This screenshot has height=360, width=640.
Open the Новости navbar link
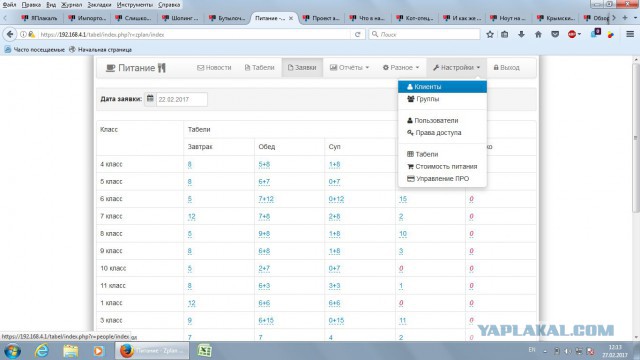click(214, 68)
